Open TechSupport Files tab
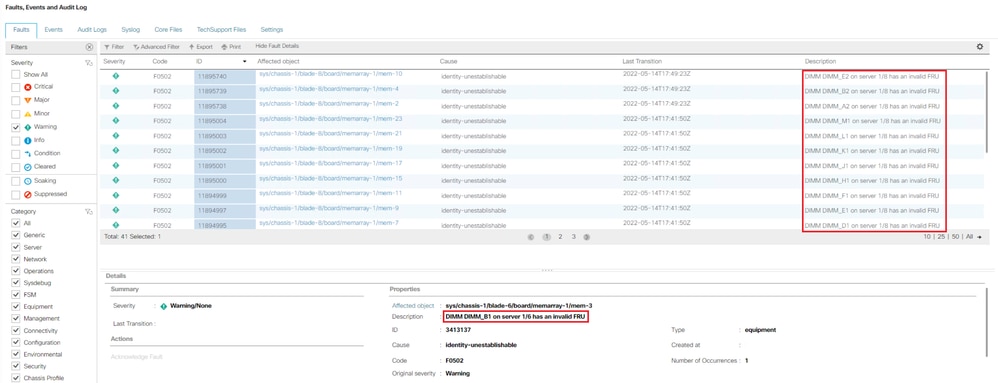The image size is (998, 383). [221, 30]
